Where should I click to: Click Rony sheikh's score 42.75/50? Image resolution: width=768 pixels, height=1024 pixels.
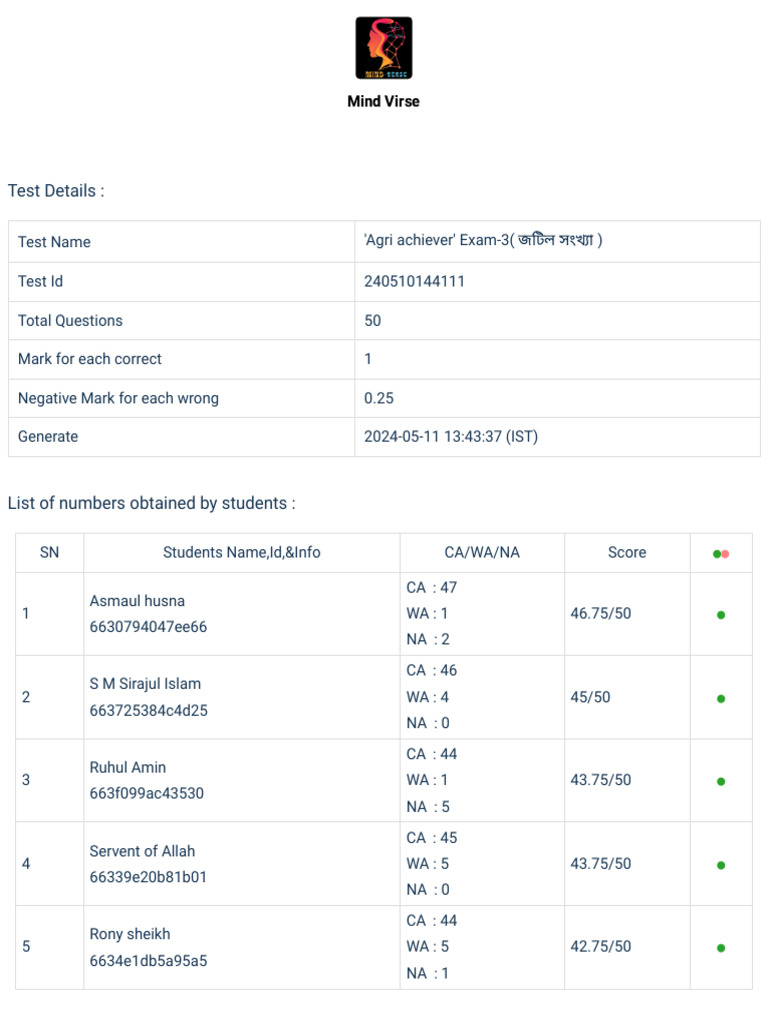click(601, 946)
